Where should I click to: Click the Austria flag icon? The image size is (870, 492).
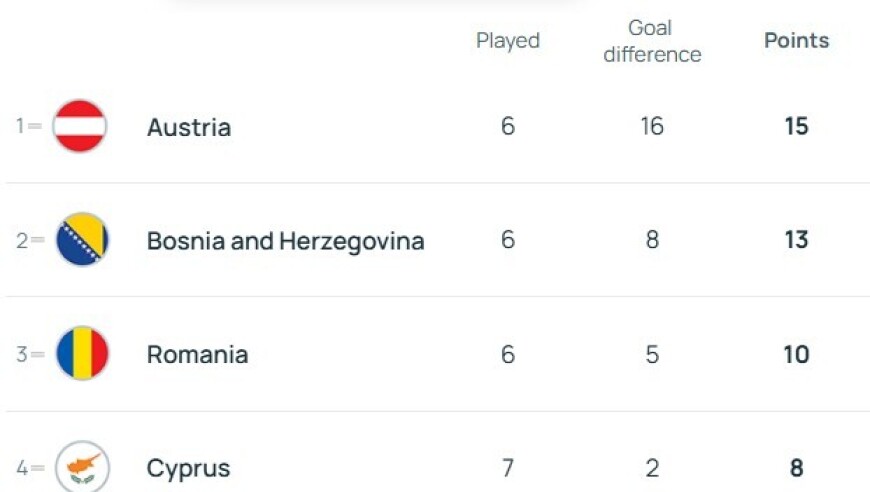click(x=80, y=126)
